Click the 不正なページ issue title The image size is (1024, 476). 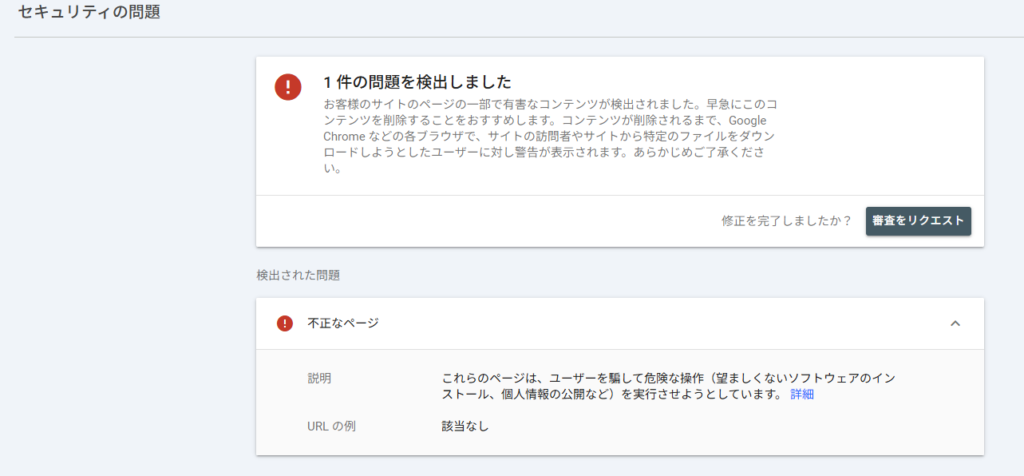pos(343,323)
